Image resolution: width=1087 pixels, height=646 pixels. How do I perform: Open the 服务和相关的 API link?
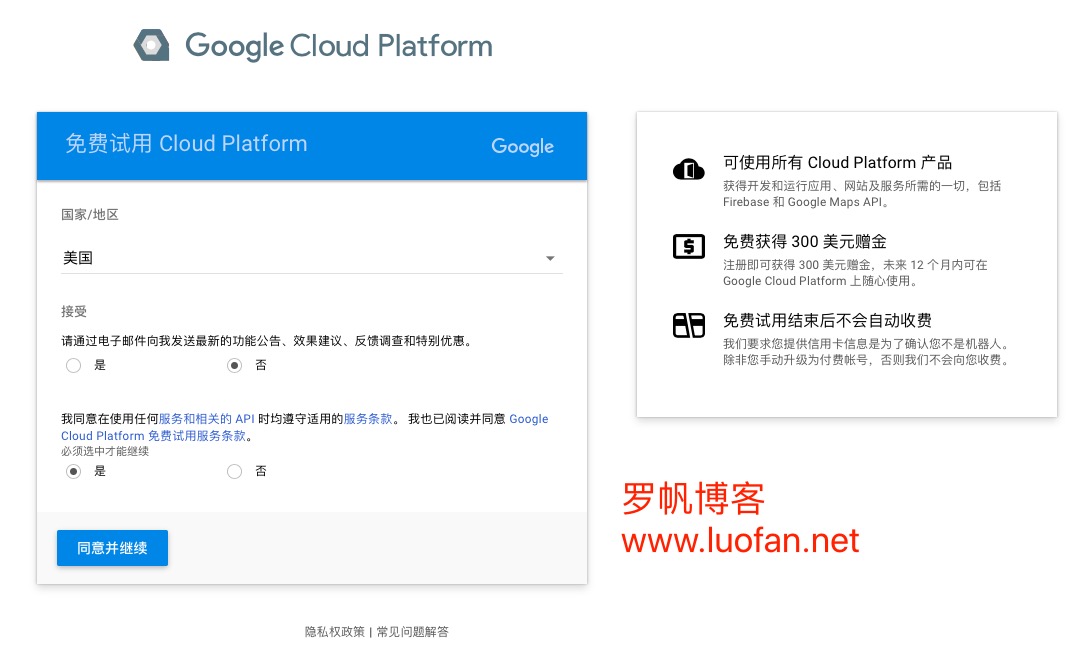pos(207,419)
